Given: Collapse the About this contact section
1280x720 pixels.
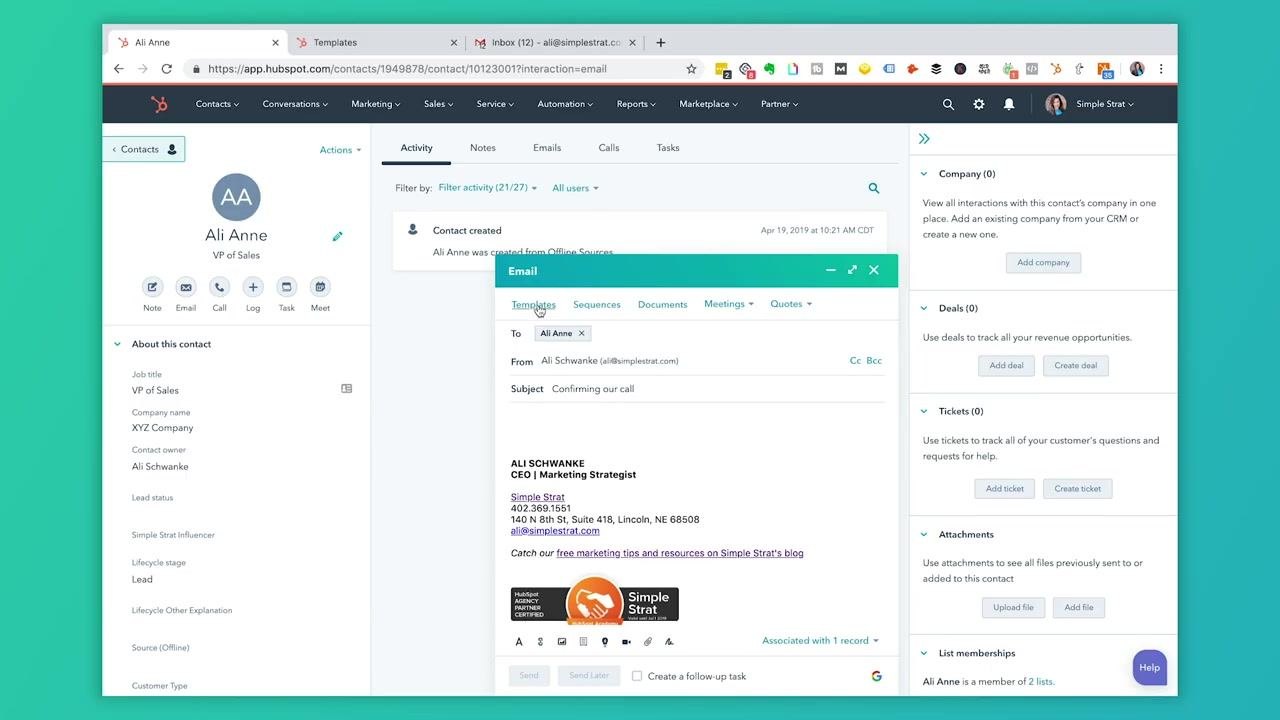Looking at the screenshot, I should 117,344.
